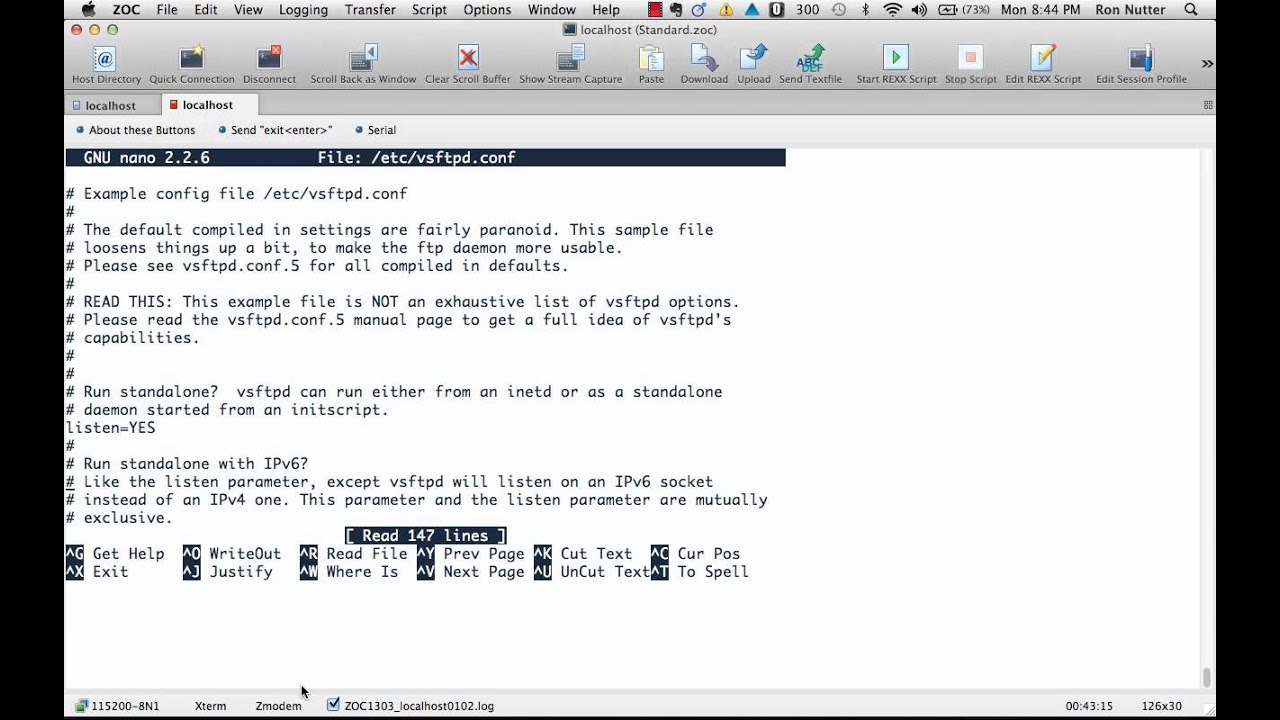Viewport: 1280px width, 720px height.
Task: Click the Ron Nutter user menu
Action: tap(1131, 10)
